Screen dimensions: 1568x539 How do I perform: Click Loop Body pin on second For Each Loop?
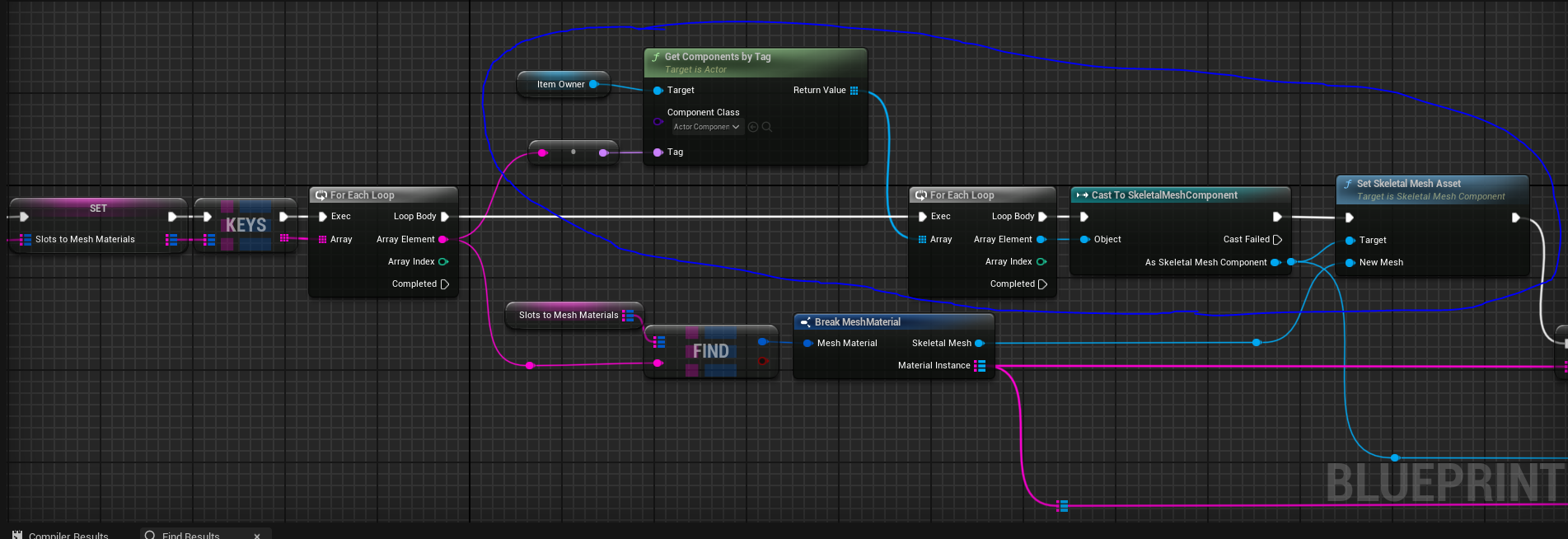(x=1043, y=217)
